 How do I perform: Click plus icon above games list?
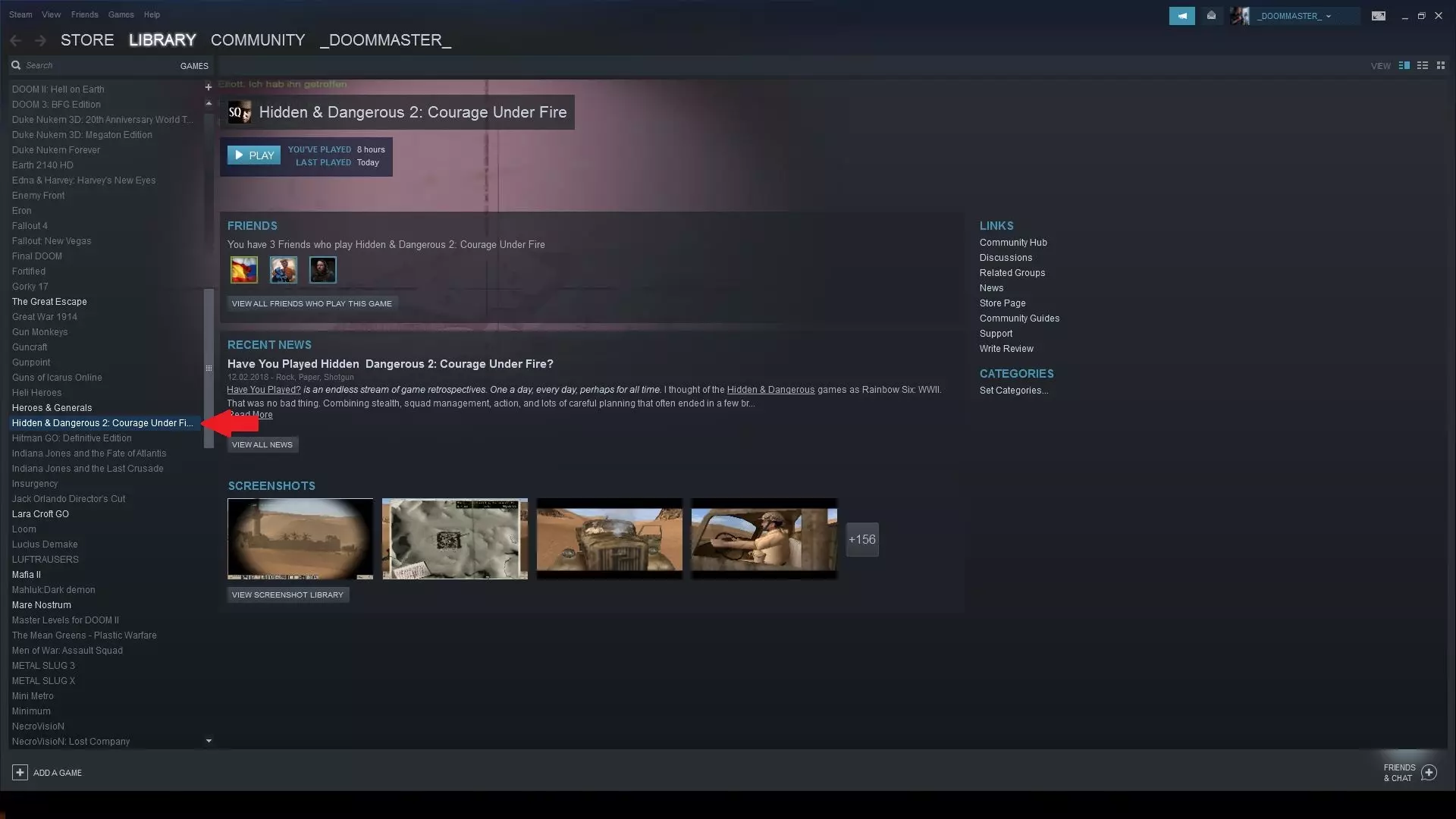tap(208, 87)
